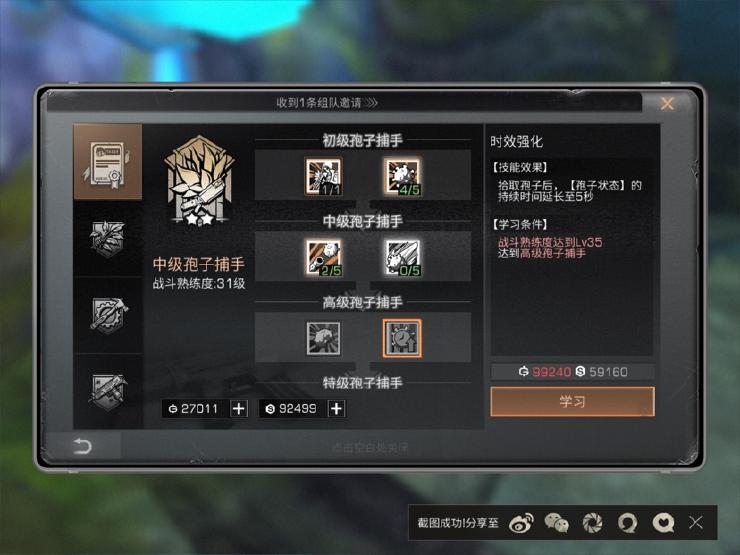Open the plant shield tab in sidebar
Viewport: 740px width, 555px height.
108,239
